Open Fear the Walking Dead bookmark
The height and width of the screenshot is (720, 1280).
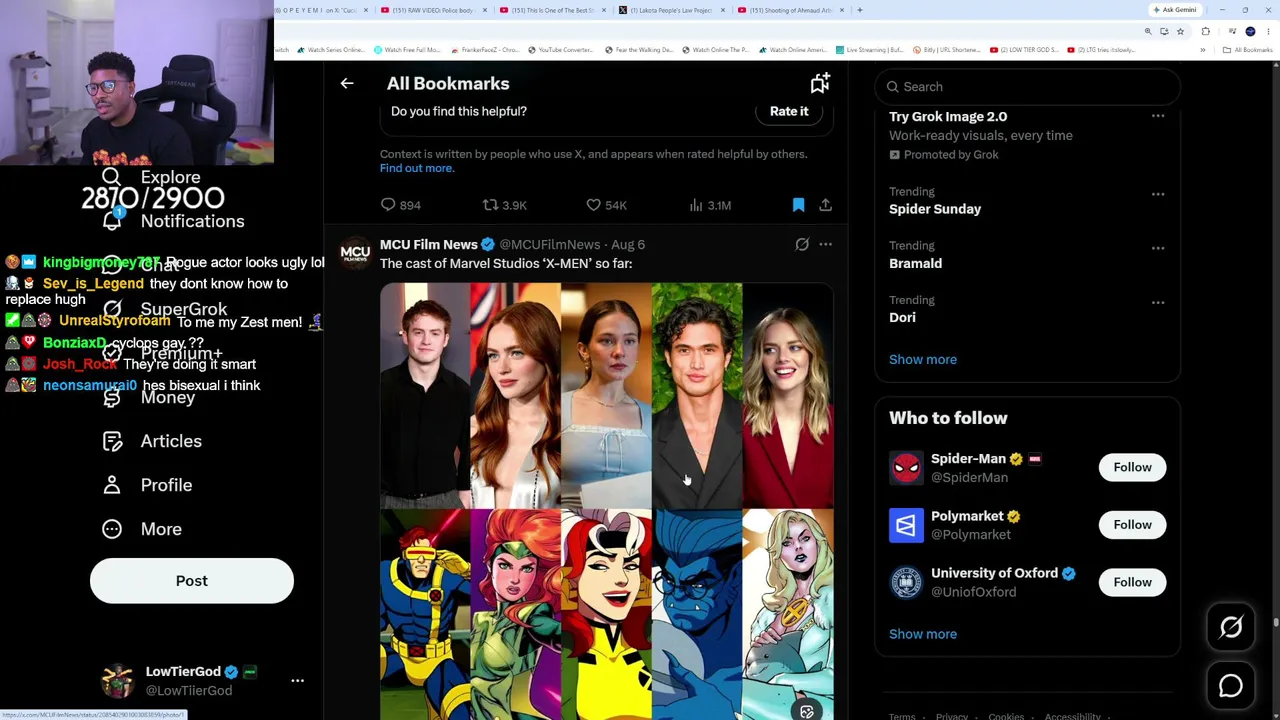[638, 50]
